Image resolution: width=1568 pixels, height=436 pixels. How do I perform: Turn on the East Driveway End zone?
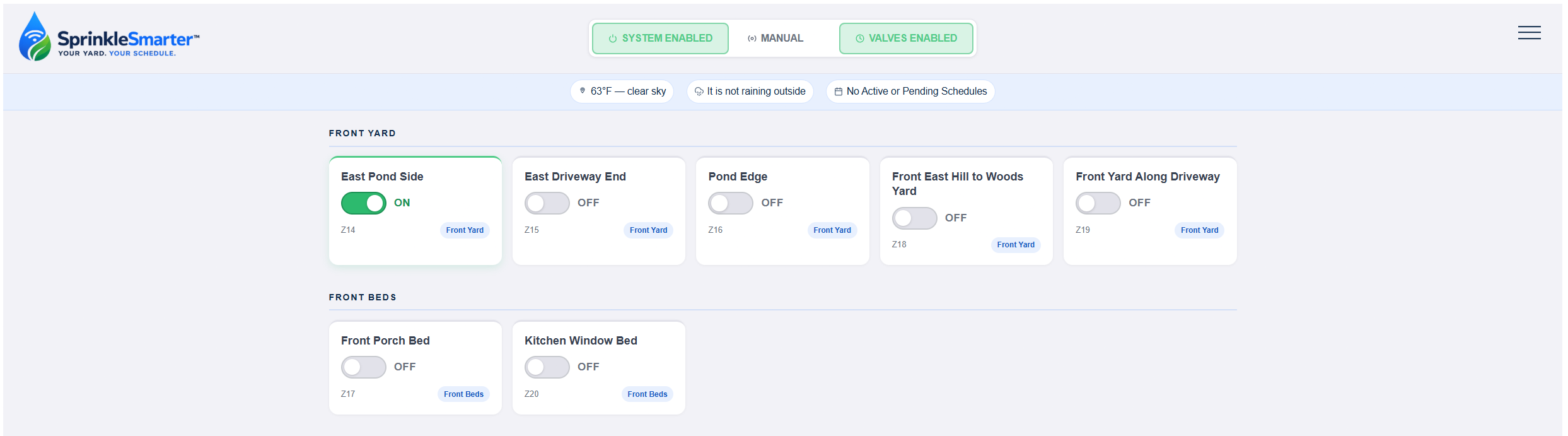click(x=547, y=203)
